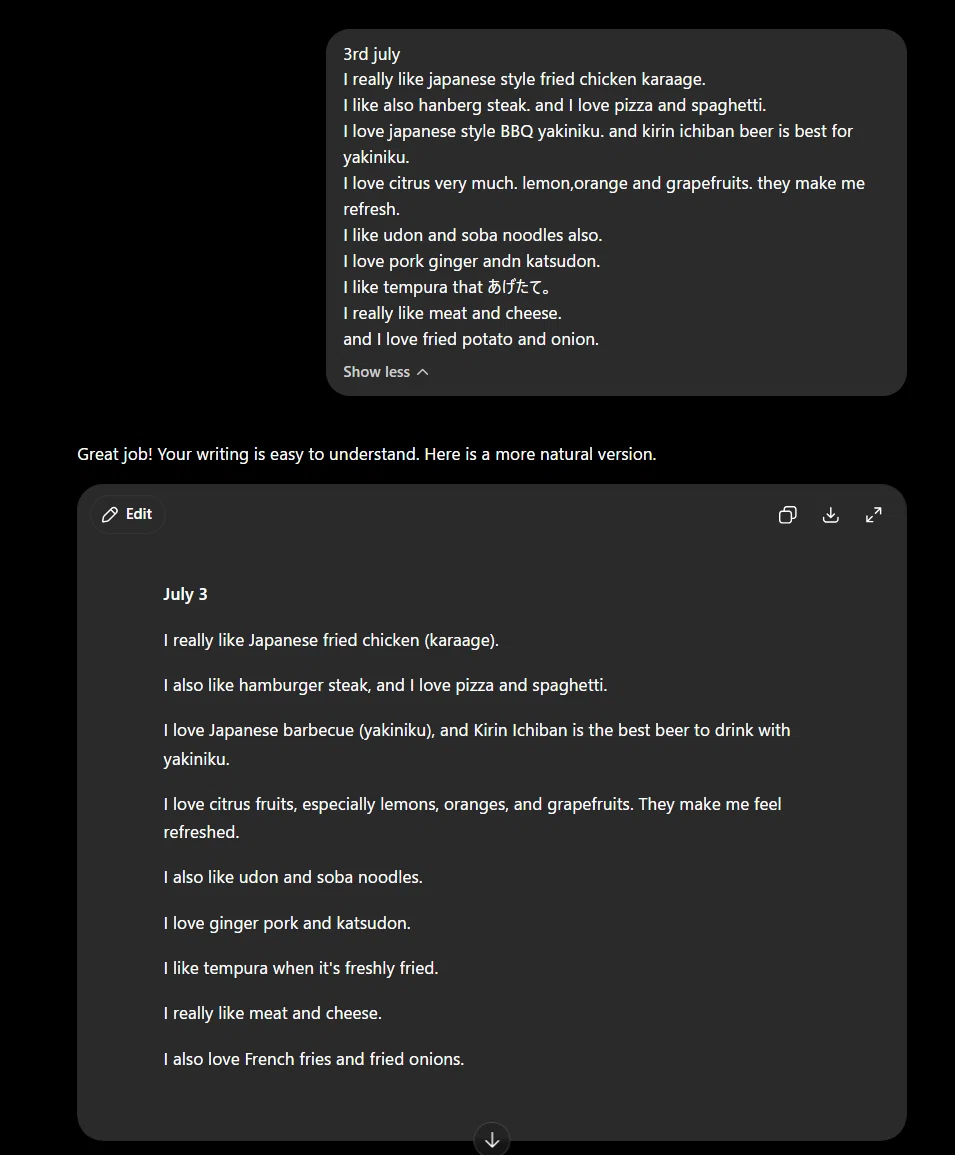Click the 'ginger pork and katsudon' line
955x1155 pixels.
[x=287, y=923]
